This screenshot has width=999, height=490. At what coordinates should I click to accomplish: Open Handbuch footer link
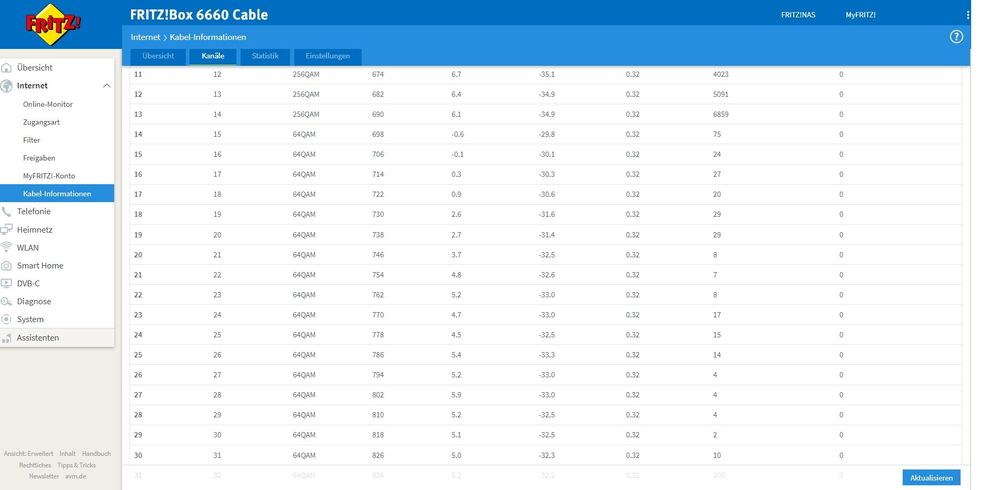(x=96, y=454)
